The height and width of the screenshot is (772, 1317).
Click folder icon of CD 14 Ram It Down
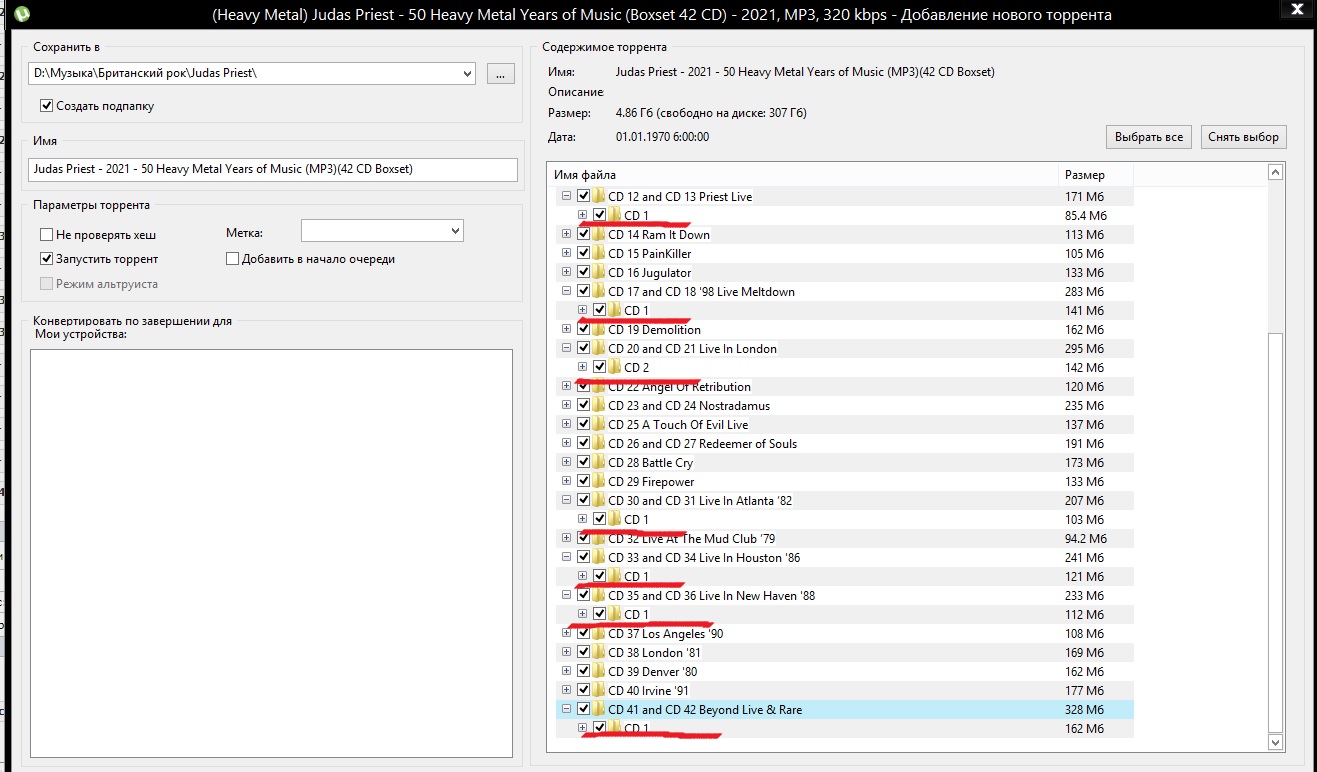(x=598, y=235)
